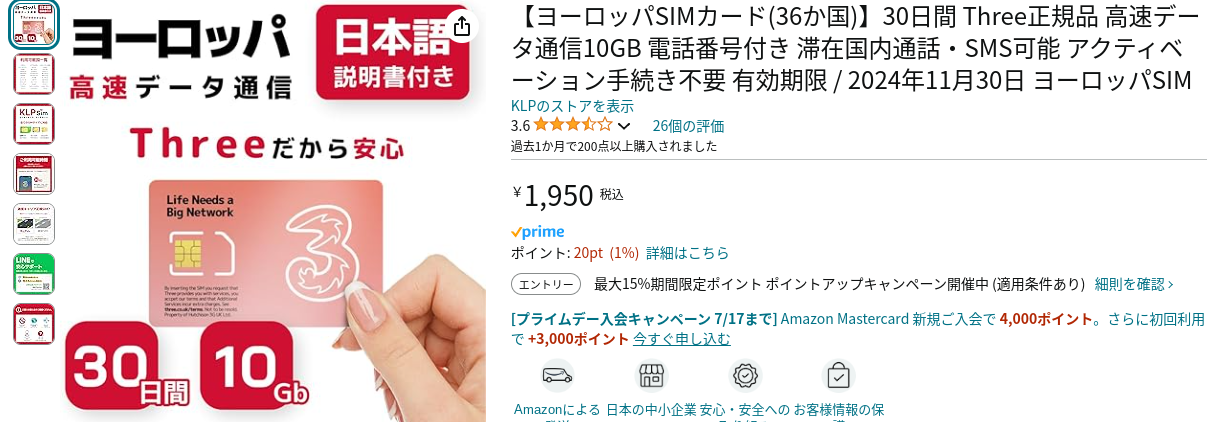This screenshot has height=422, width=1215.
Task: Click 詳細はこちら points details link
Action: click(x=687, y=253)
